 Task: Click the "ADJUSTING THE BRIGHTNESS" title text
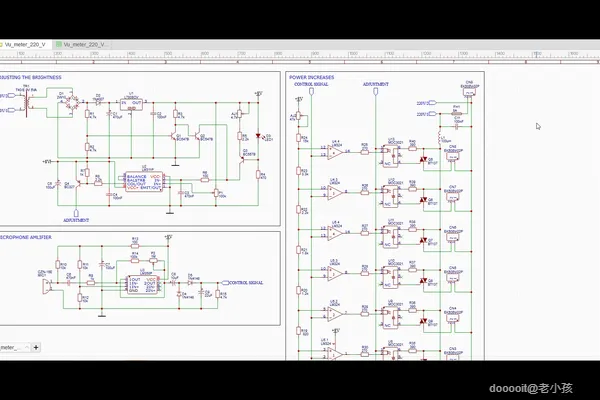[31, 77]
